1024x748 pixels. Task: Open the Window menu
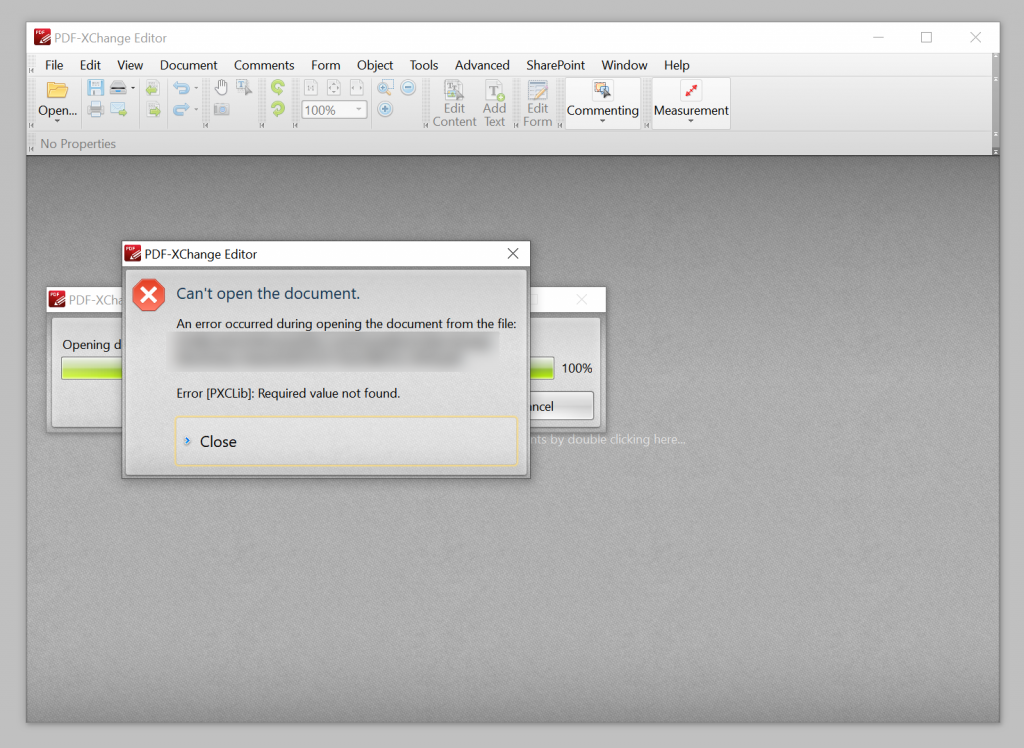click(x=624, y=65)
